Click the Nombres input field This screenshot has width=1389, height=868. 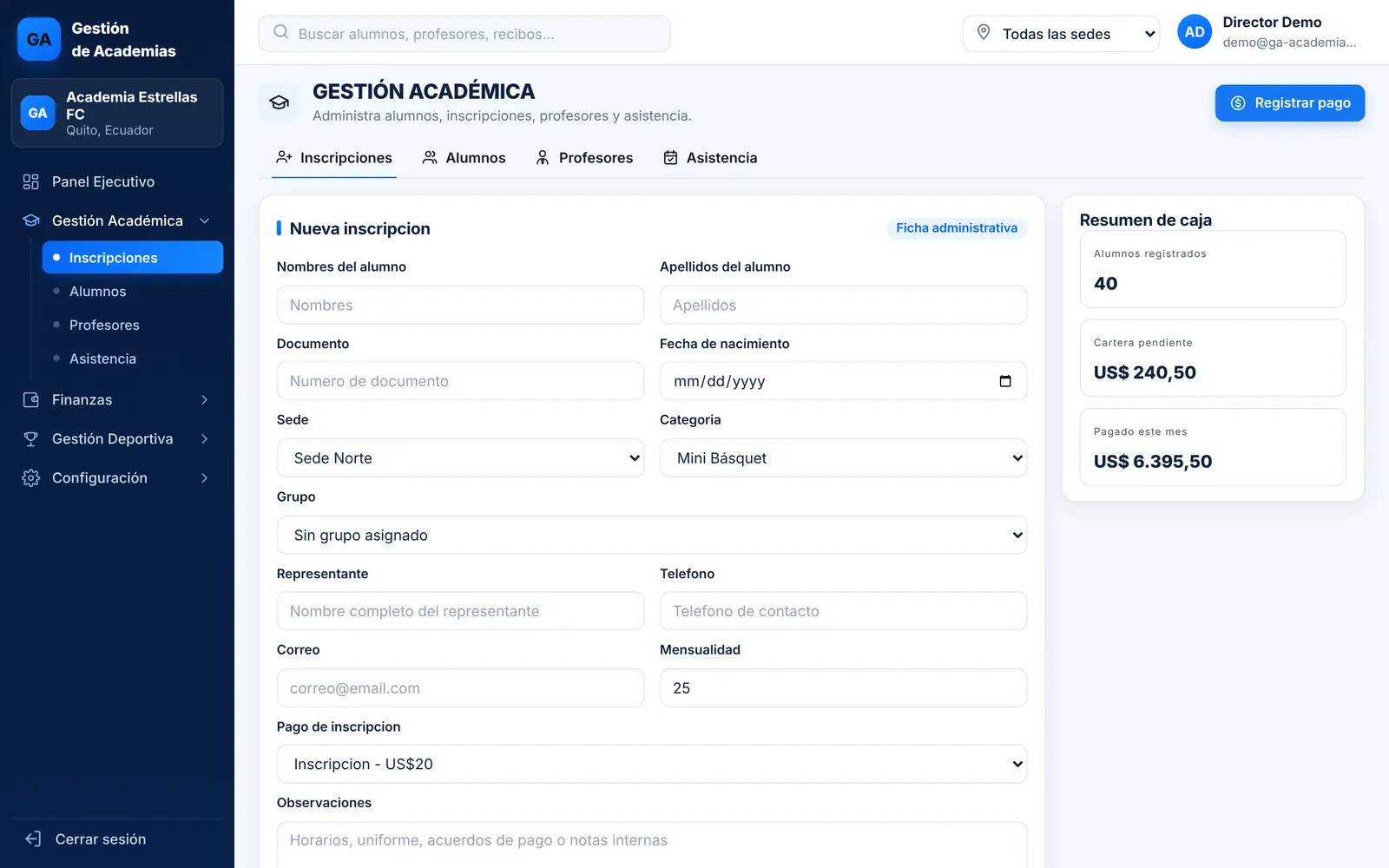[460, 306]
